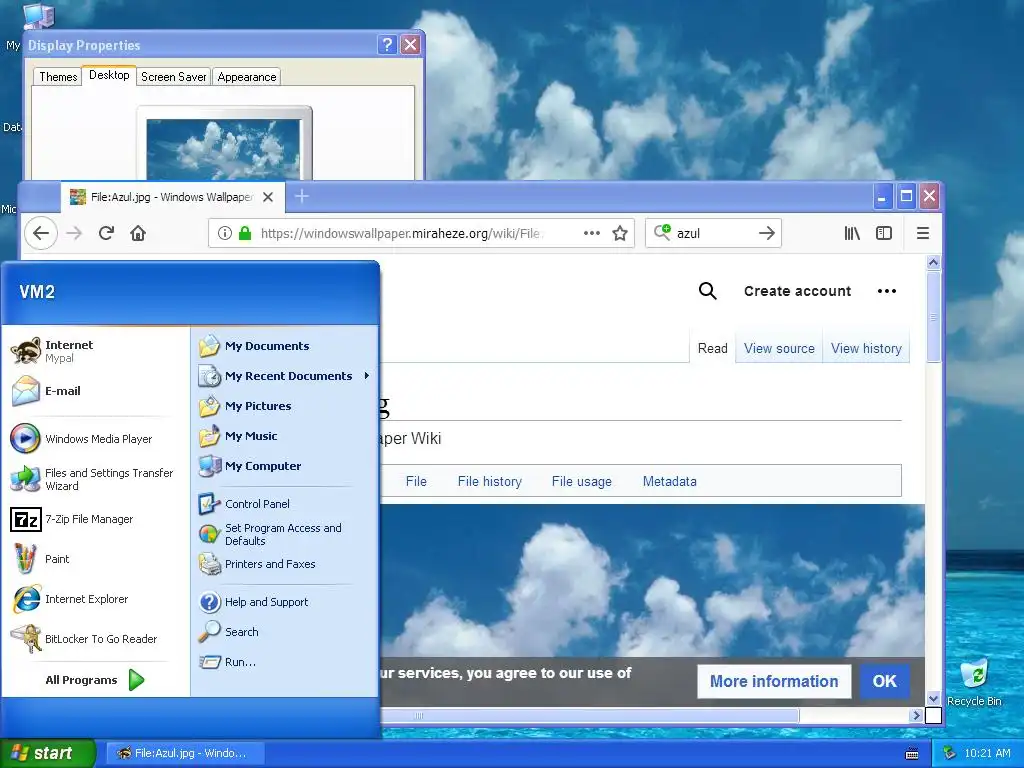Click the vertical scrollbar down arrow
Screen dimensions: 1024x768
click(x=933, y=698)
